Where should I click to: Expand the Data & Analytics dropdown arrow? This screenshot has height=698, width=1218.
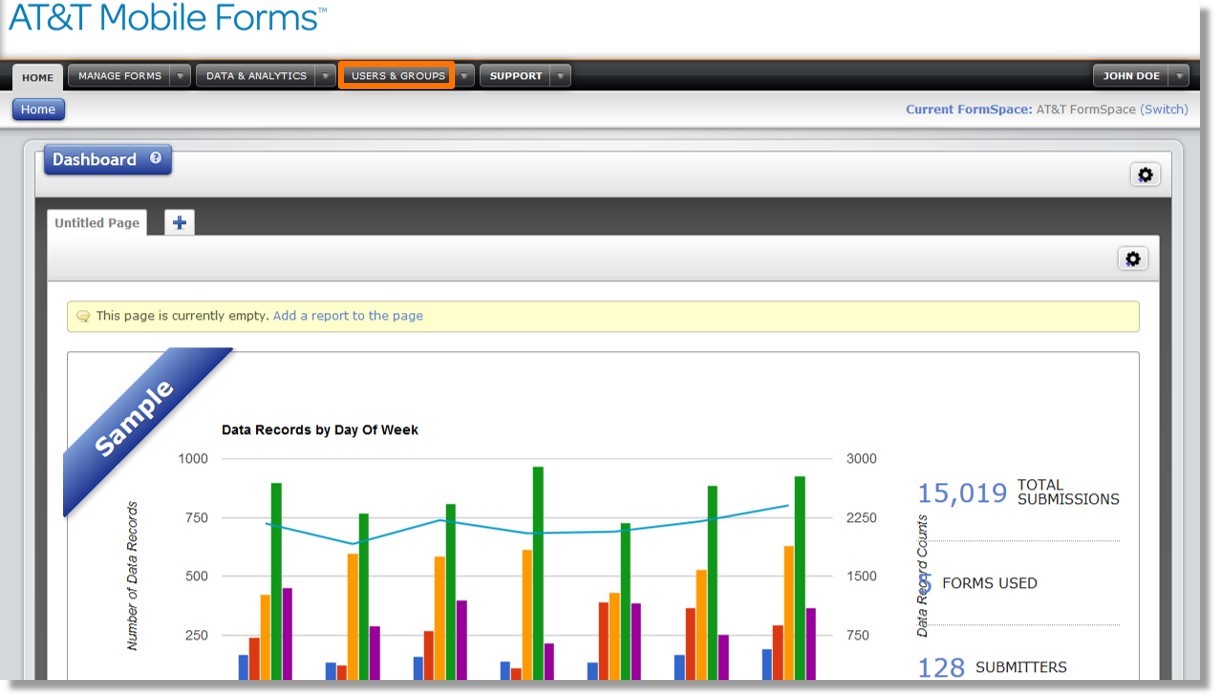click(x=325, y=76)
